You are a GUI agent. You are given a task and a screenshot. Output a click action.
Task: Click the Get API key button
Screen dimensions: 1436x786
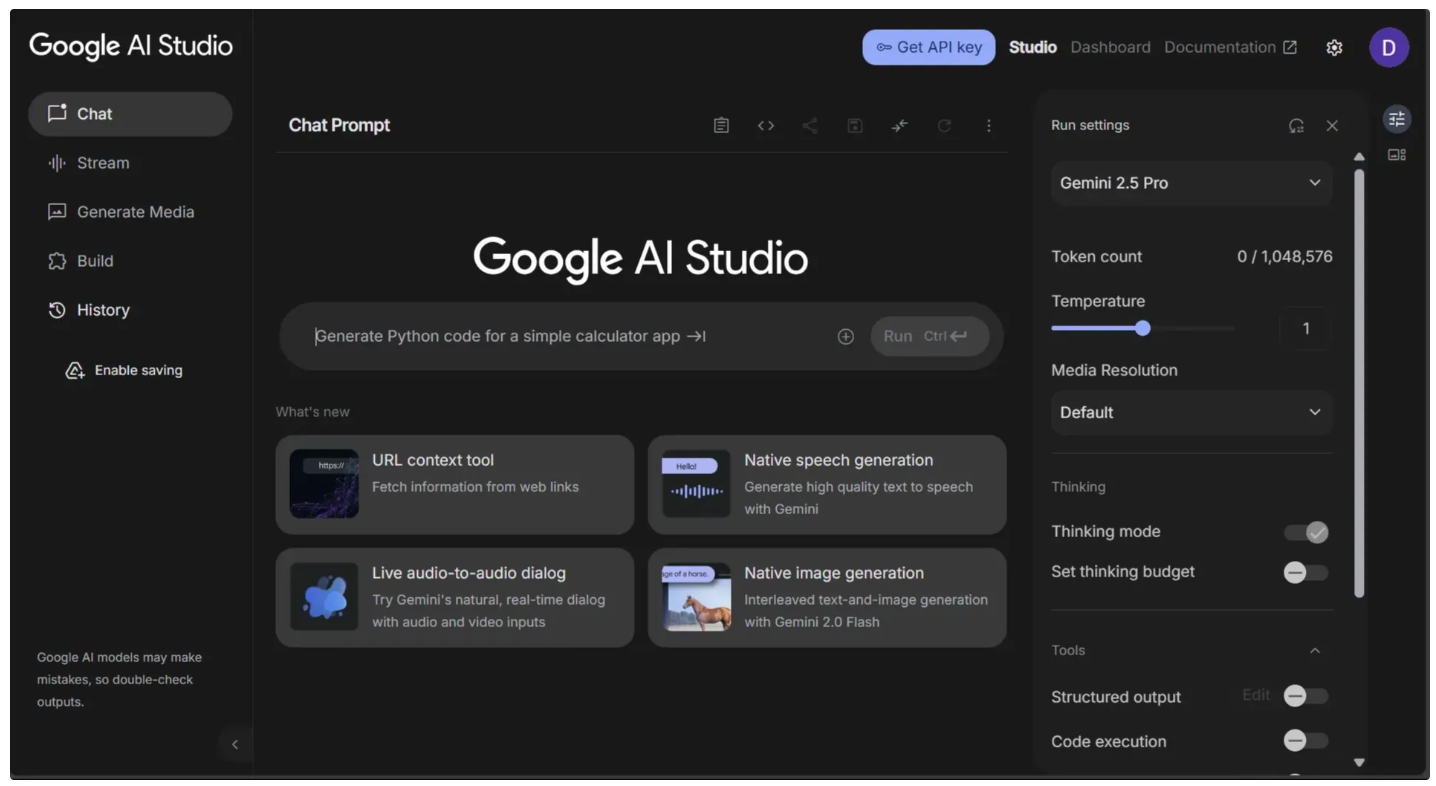[x=928, y=48]
